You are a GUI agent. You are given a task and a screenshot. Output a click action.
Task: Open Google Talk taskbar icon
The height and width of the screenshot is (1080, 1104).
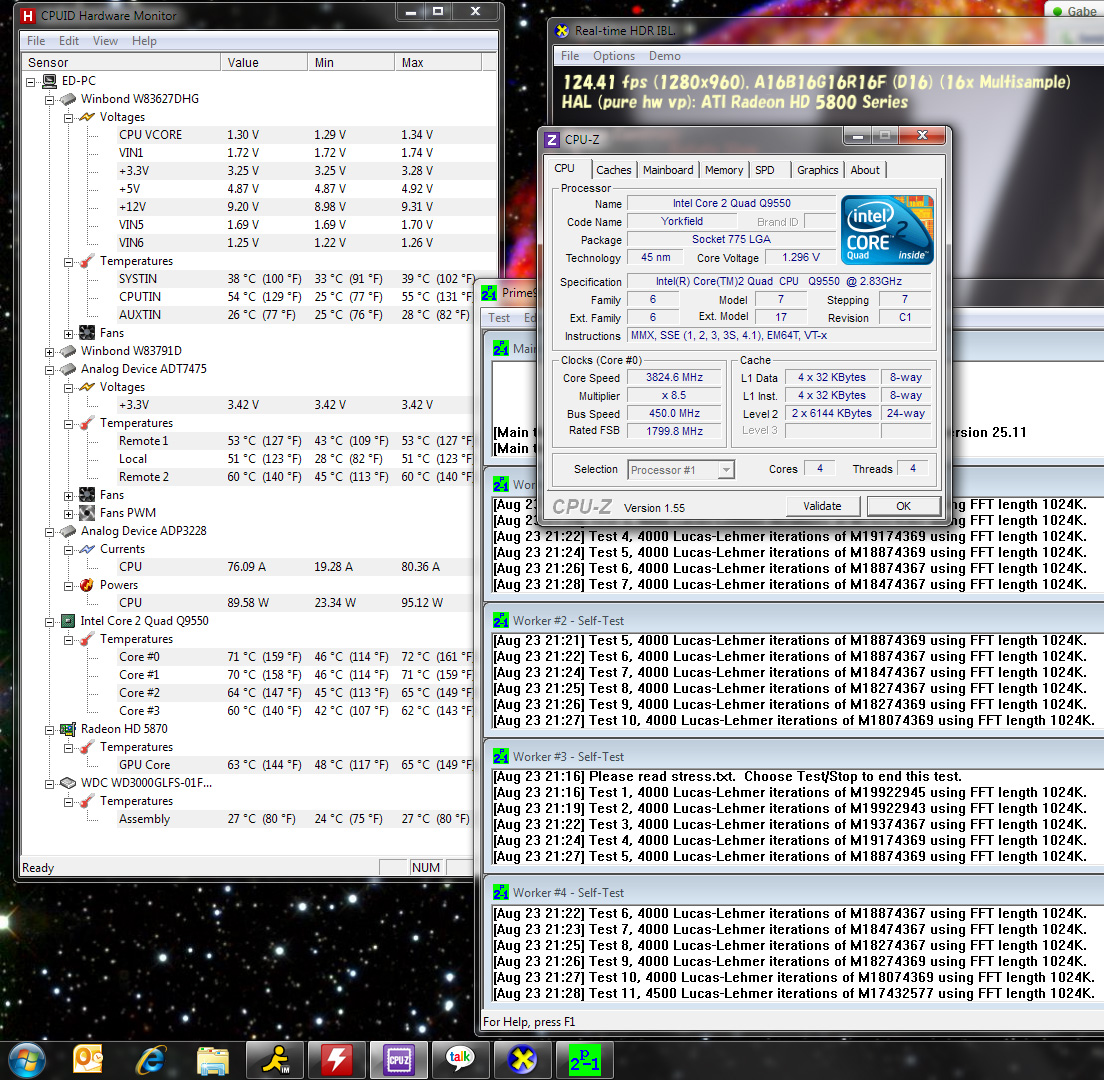460,1060
